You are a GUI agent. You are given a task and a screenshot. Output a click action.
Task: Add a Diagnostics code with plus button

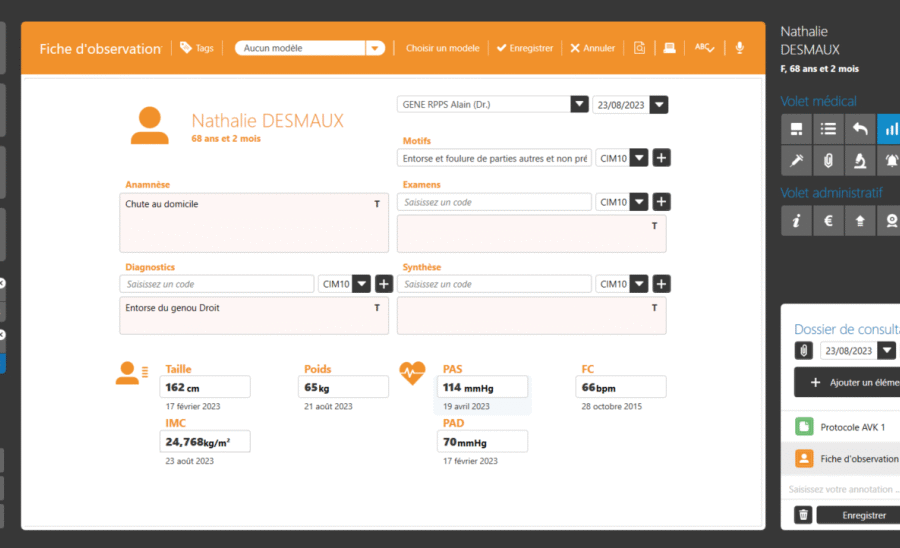384,284
